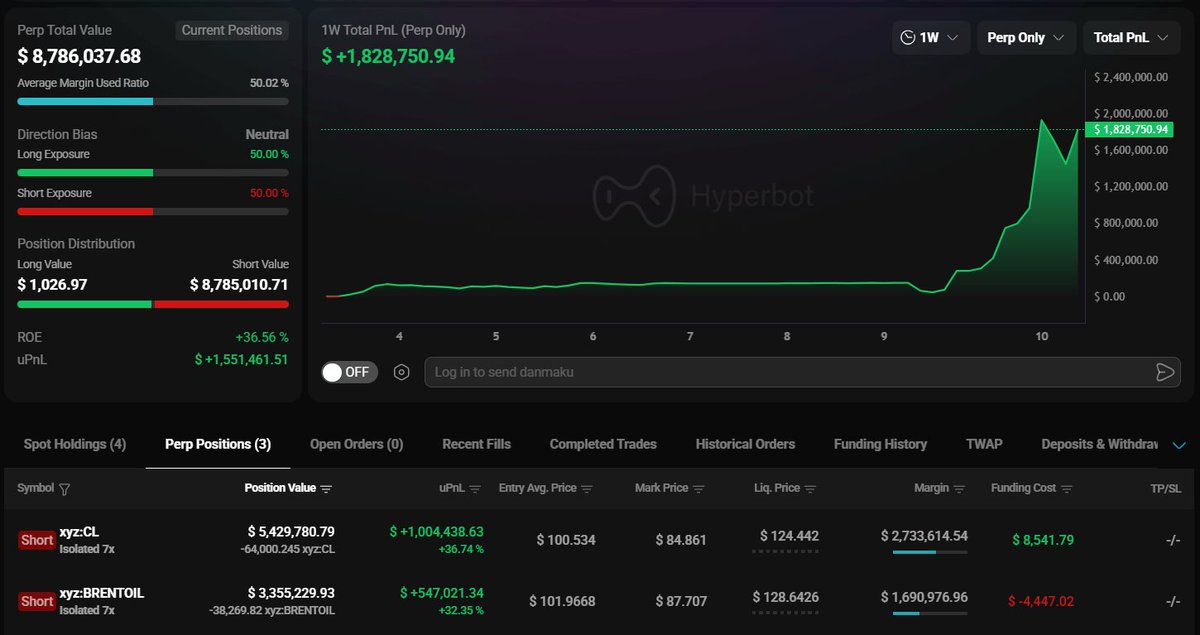
Task: Click position value $5,429,780.79
Action: pyautogui.click(x=291, y=531)
